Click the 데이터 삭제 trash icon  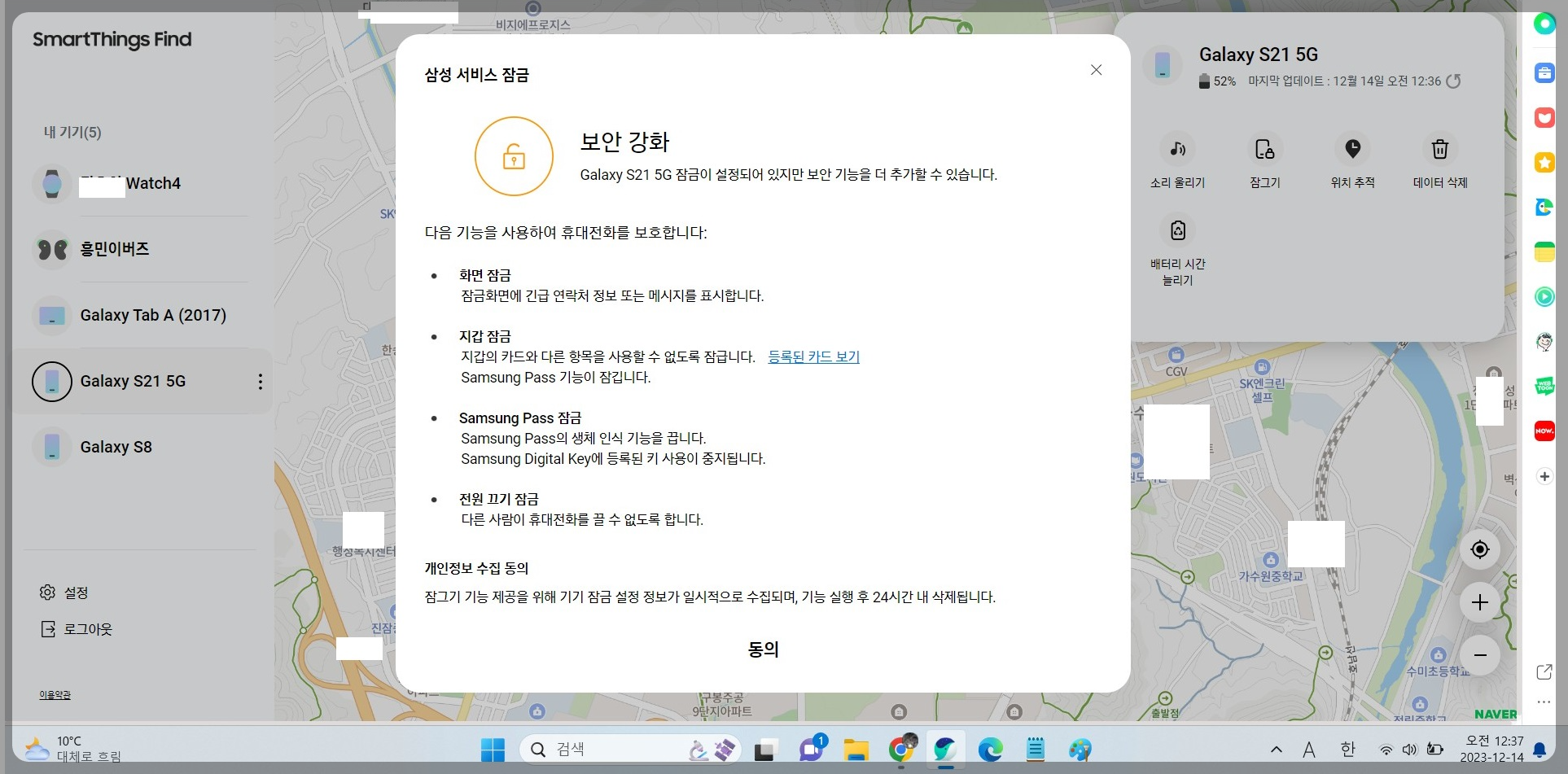click(1439, 149)
